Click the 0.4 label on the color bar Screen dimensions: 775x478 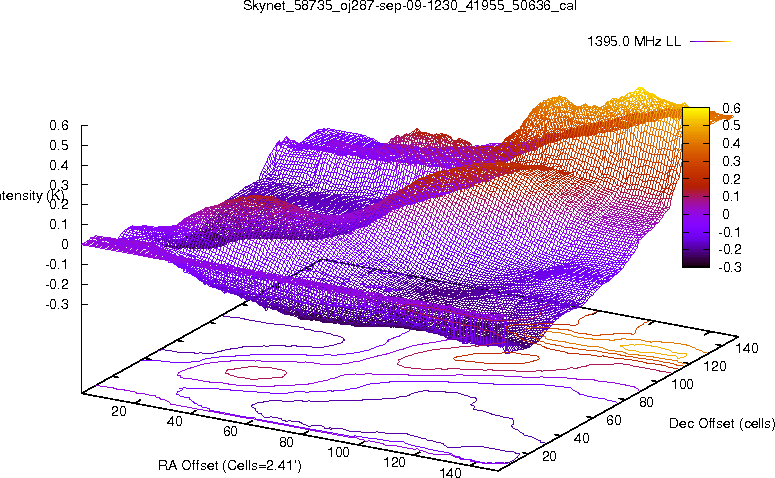coord(731,143)
